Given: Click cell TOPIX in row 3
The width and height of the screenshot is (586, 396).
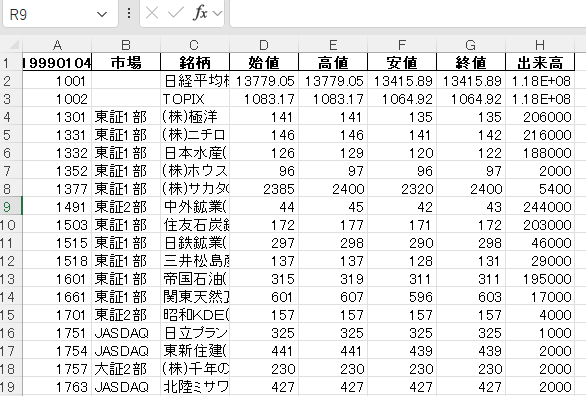Looking at the screenshot, I should [x=195, y=98].
